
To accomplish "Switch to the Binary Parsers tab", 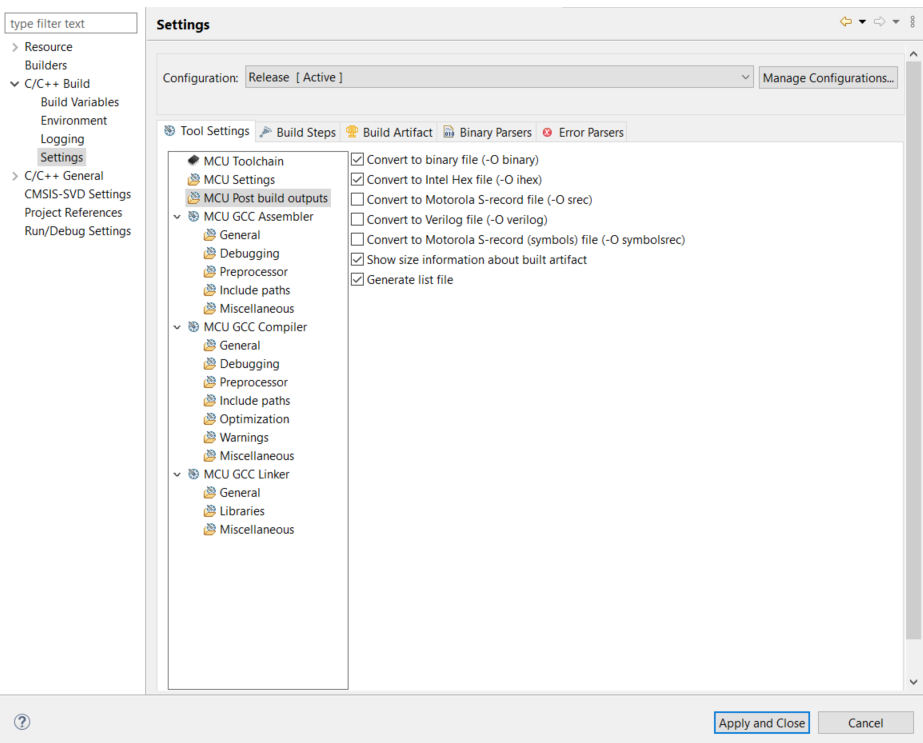I will [x=487, y=132].
